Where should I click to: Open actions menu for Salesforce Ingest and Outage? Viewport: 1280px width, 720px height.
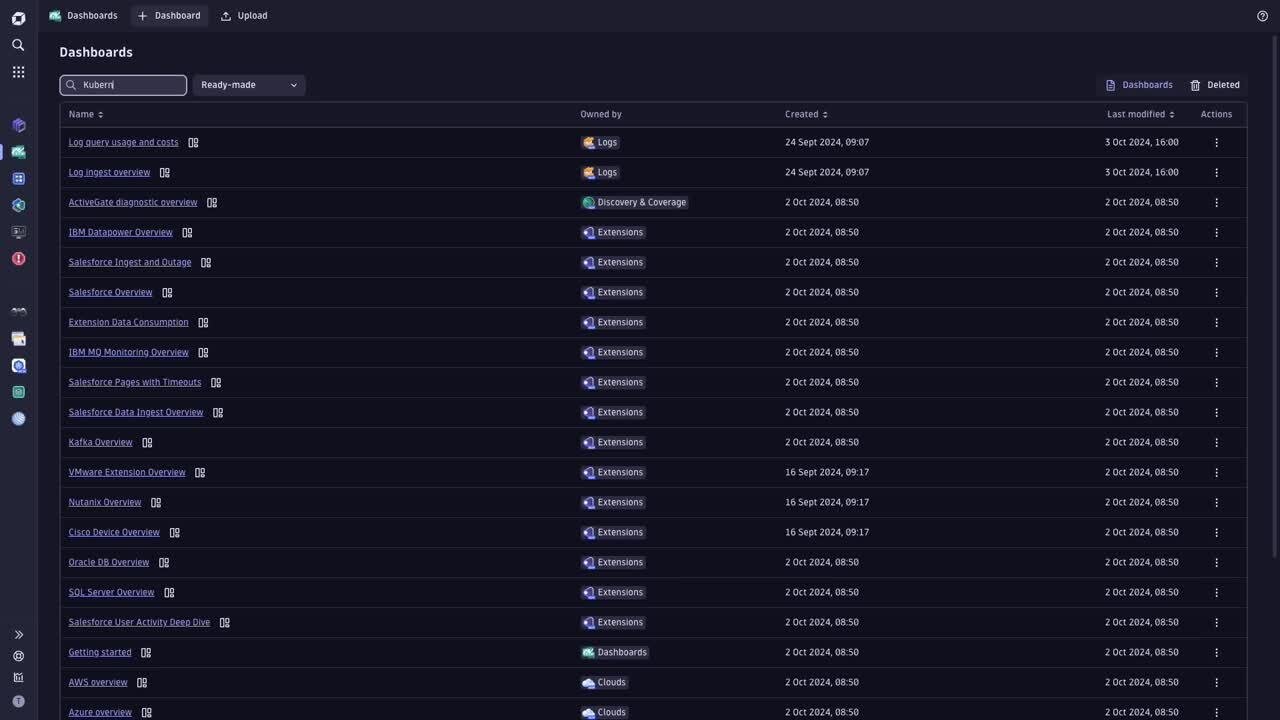1216,263
